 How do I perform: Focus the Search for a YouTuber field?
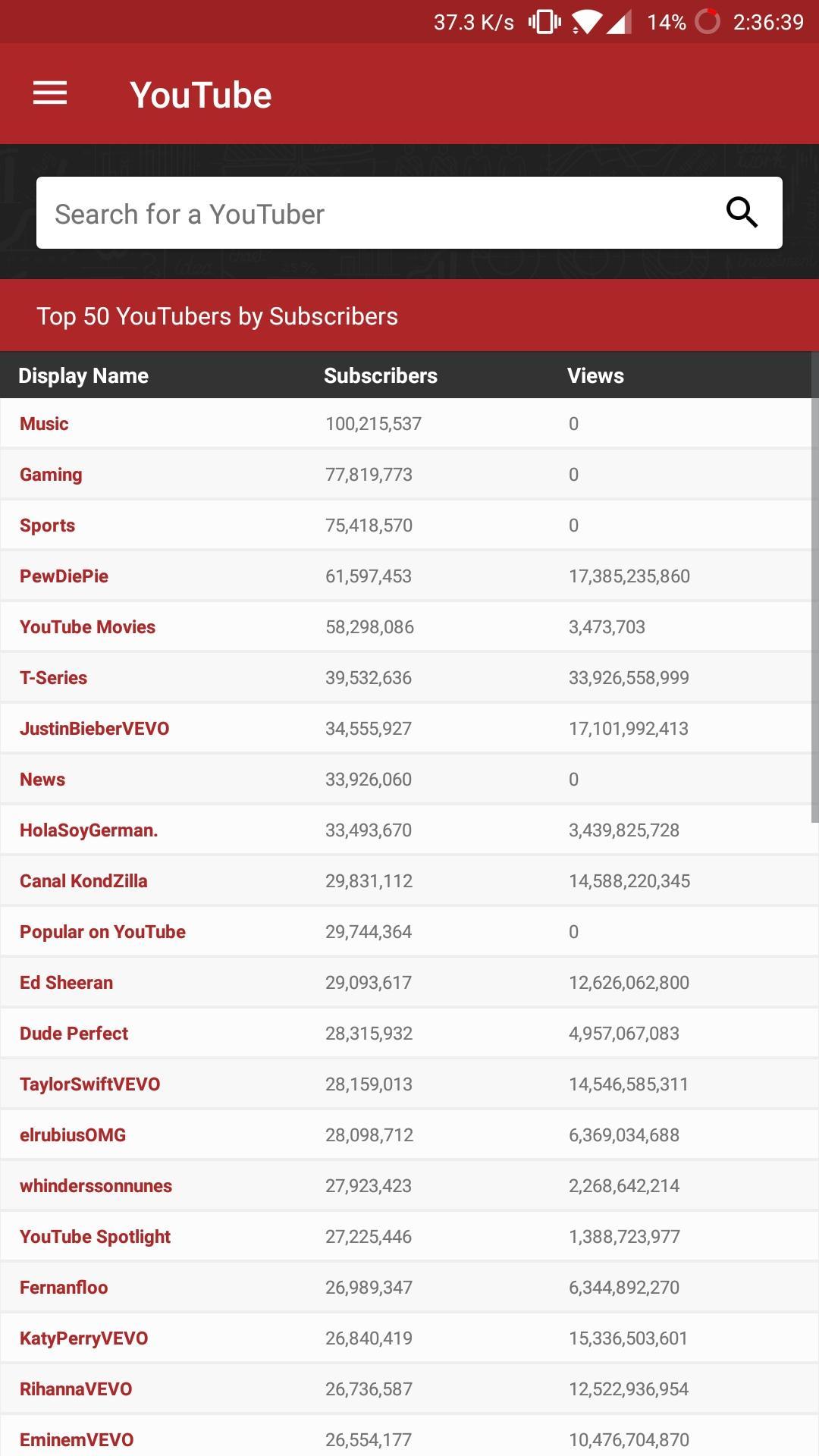pyautogui.click(x=409, y=213)
